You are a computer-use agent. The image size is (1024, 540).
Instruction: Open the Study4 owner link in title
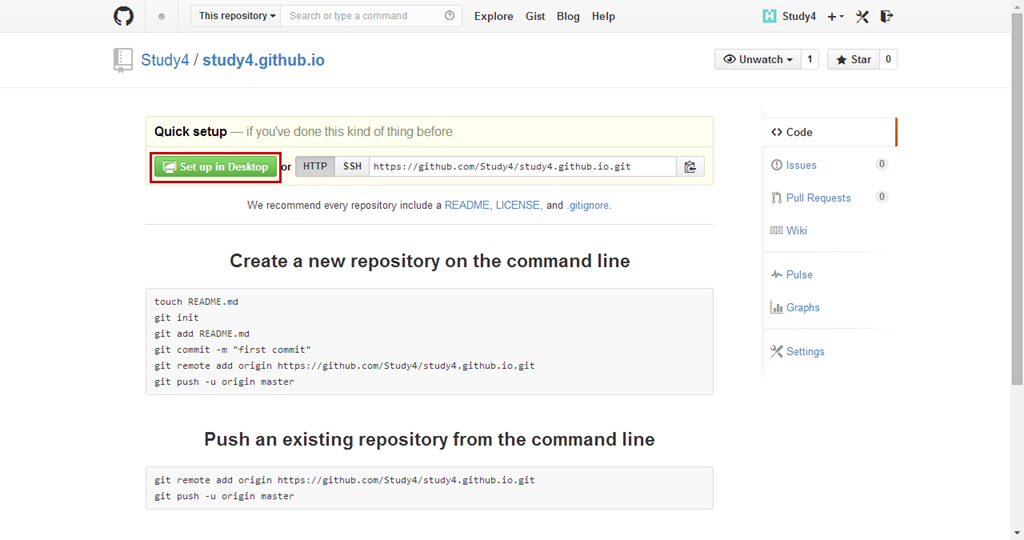165,60
